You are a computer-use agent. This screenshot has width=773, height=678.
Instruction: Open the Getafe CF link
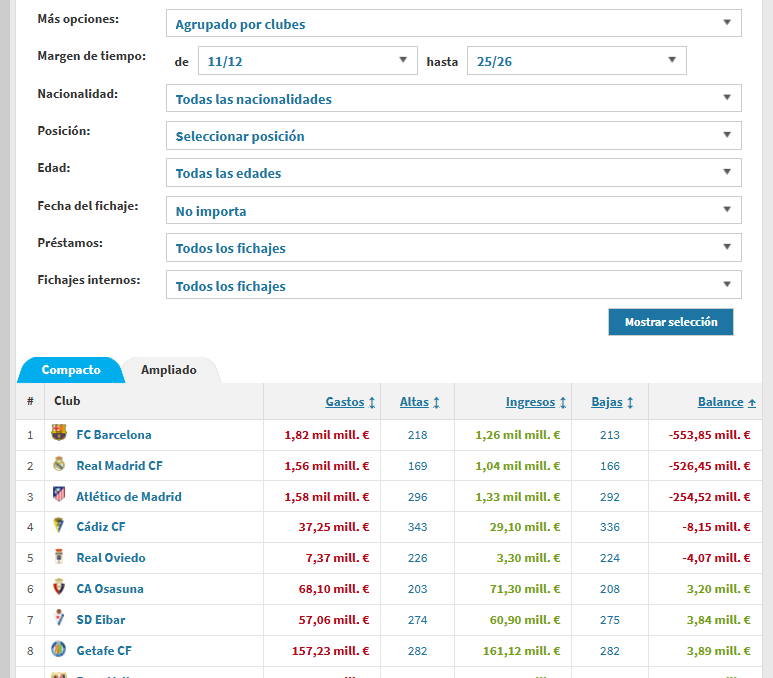tap(104, 651)
